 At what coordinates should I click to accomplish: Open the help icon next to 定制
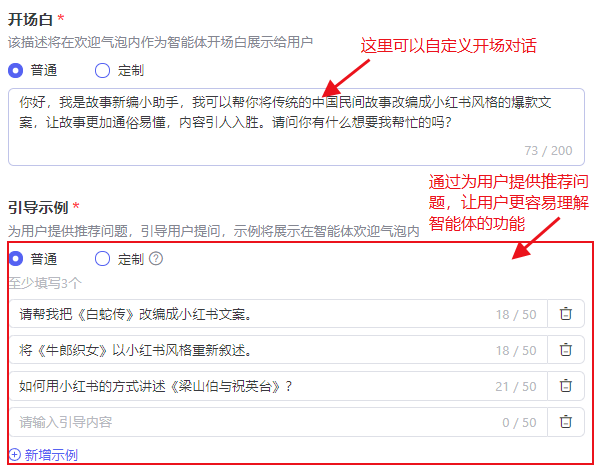tap(156, 258)
